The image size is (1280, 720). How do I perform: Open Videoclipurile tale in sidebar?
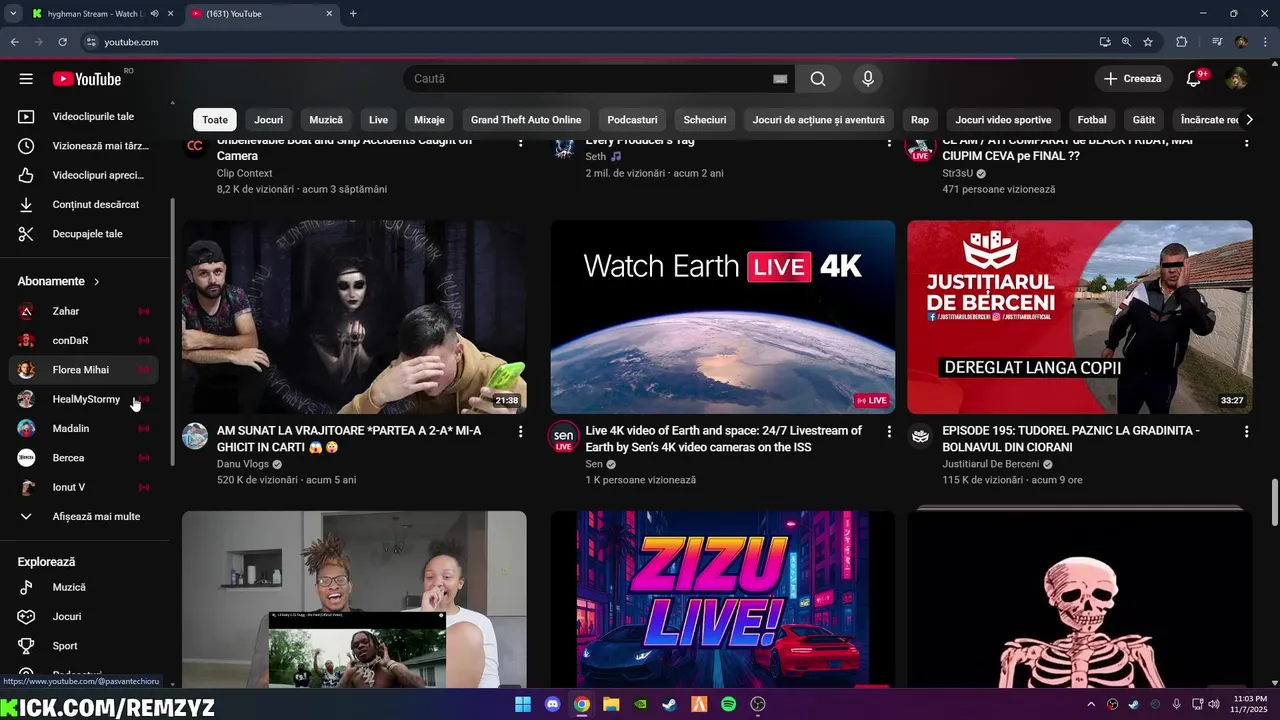click(83, 117)
